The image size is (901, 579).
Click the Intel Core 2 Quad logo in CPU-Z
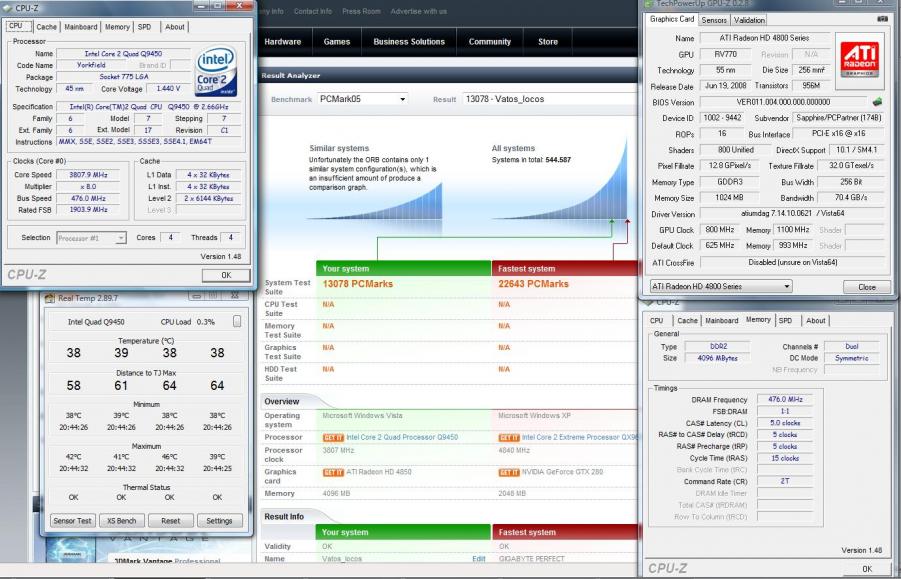[x=217, y=72]
